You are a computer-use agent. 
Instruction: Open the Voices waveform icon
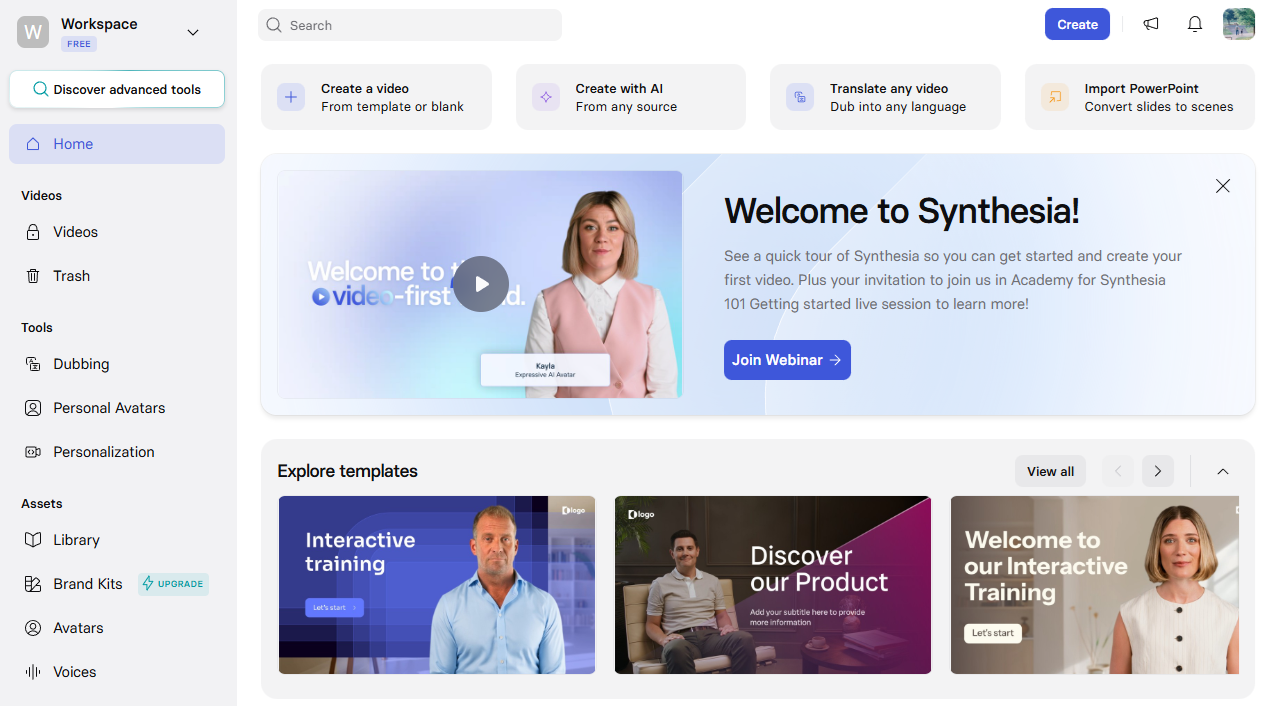tap(33, 672)
